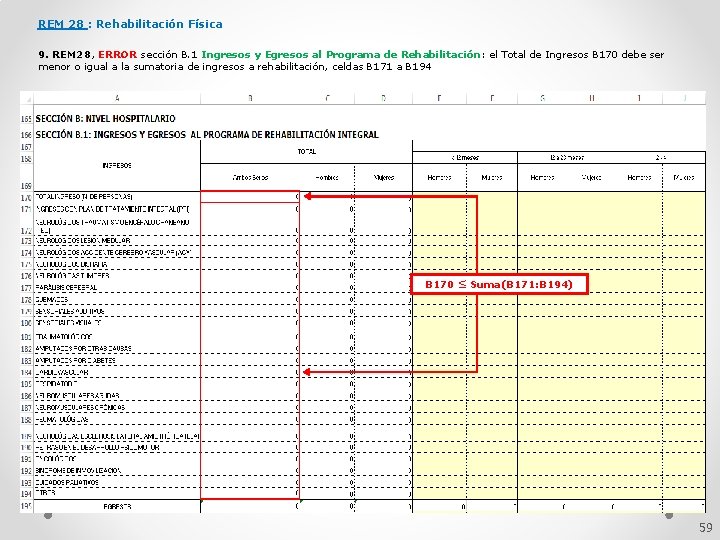Select row header 177
Screen dimensions: 720x540
[x=27, y=288]
